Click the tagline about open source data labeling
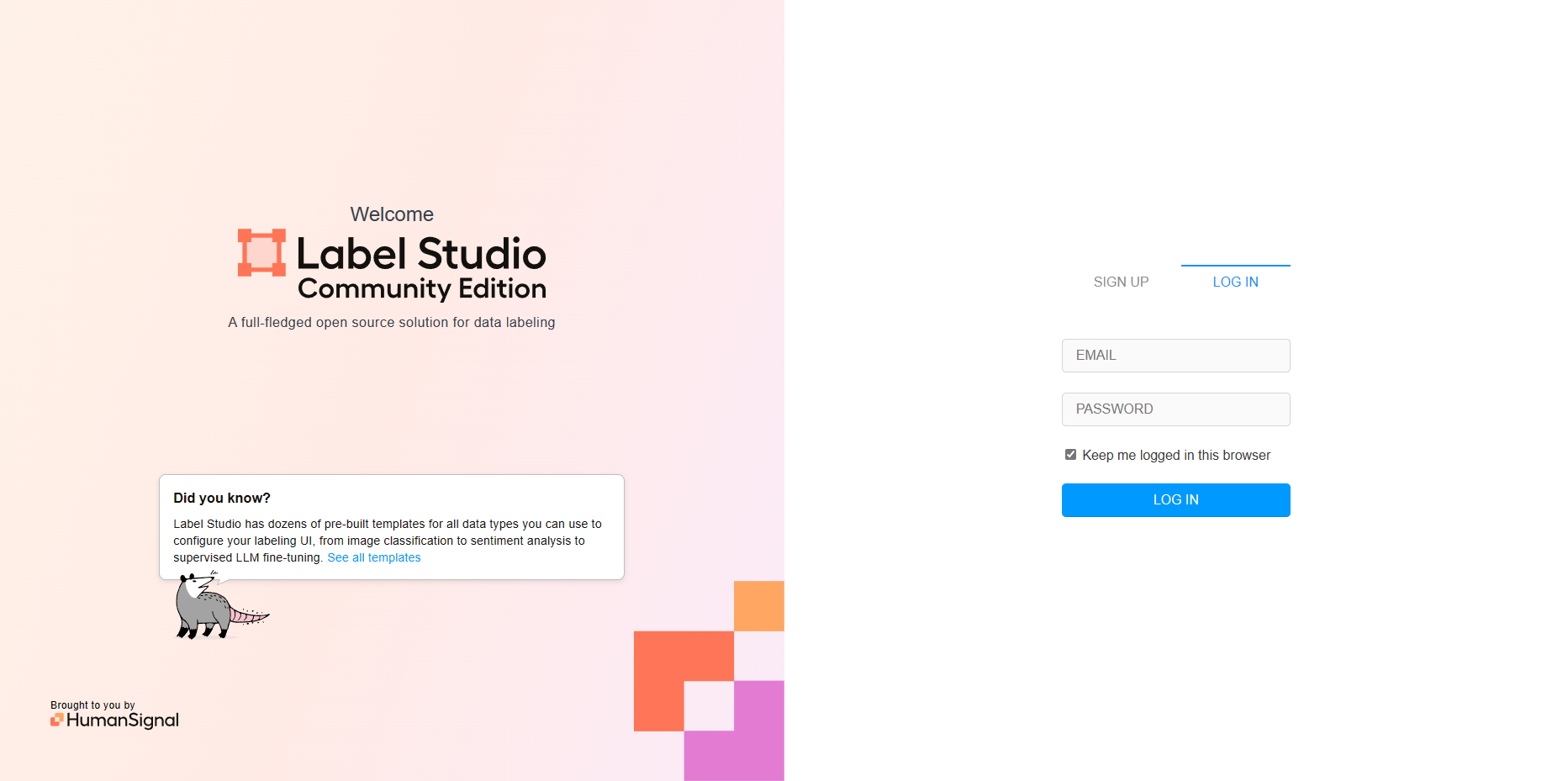Viewport: 1568px width, 781px height. (392, 323)
